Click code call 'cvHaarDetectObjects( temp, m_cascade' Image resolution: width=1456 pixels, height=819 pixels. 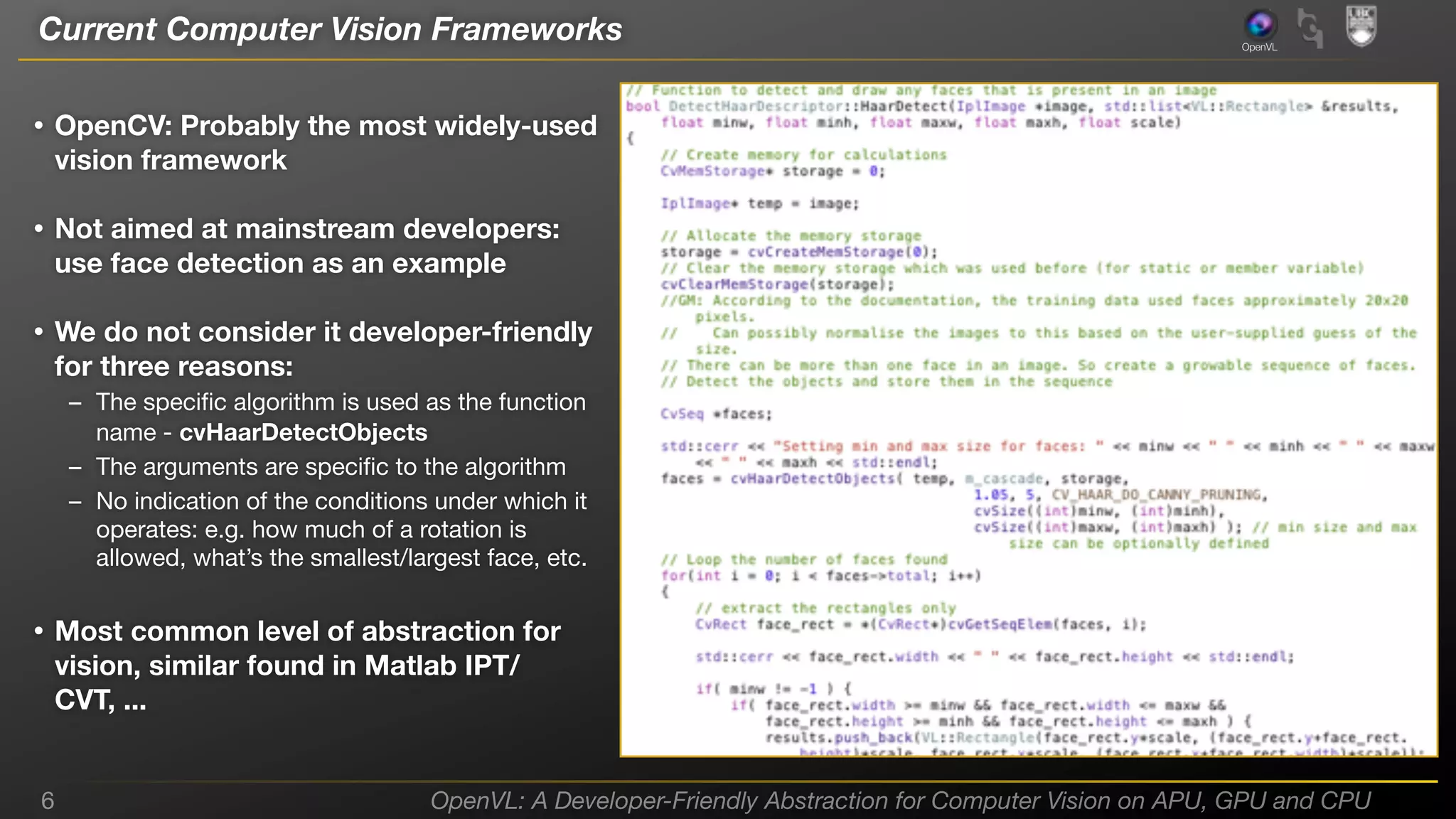point(887,478)
